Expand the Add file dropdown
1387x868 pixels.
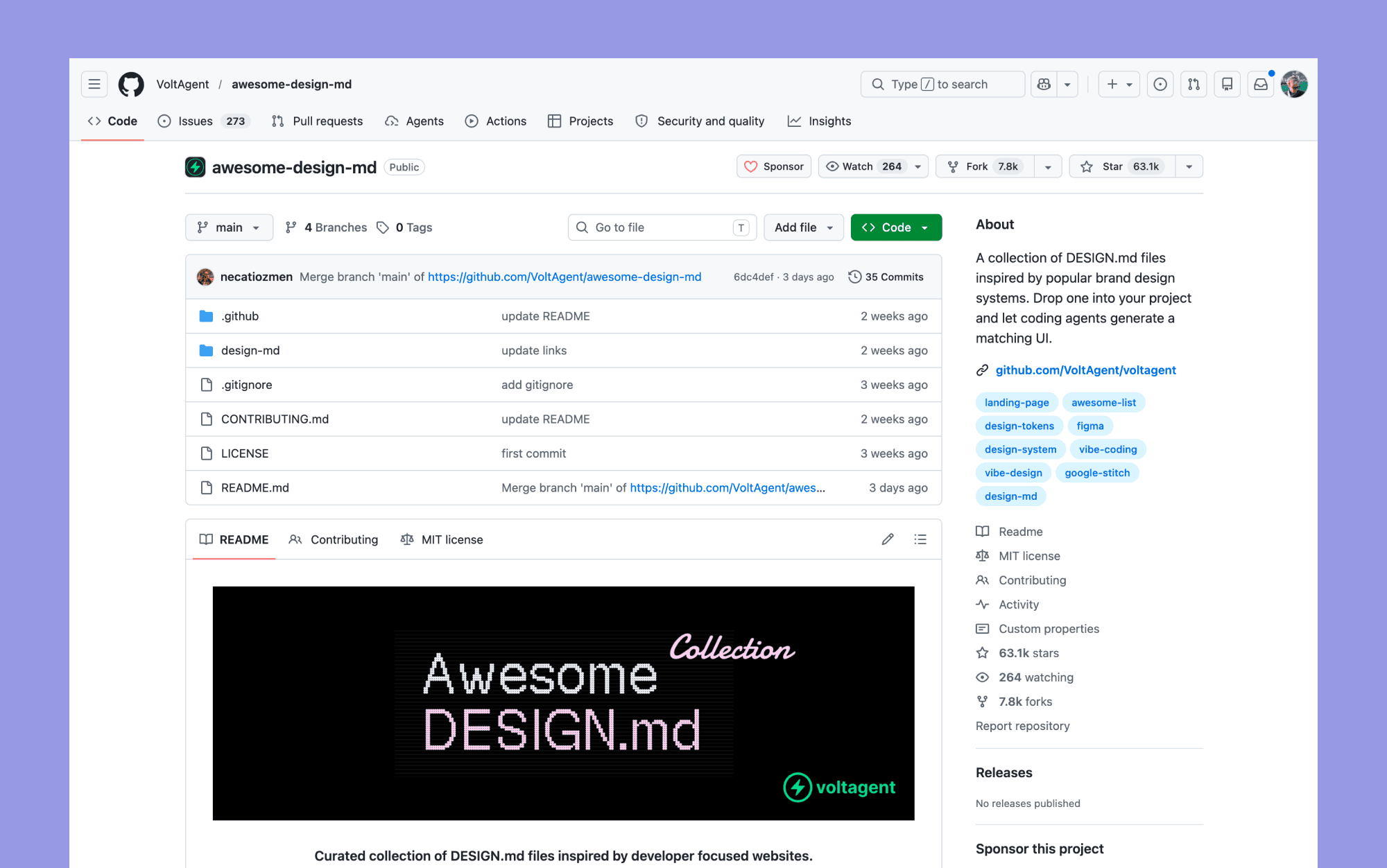pos(803,227)
